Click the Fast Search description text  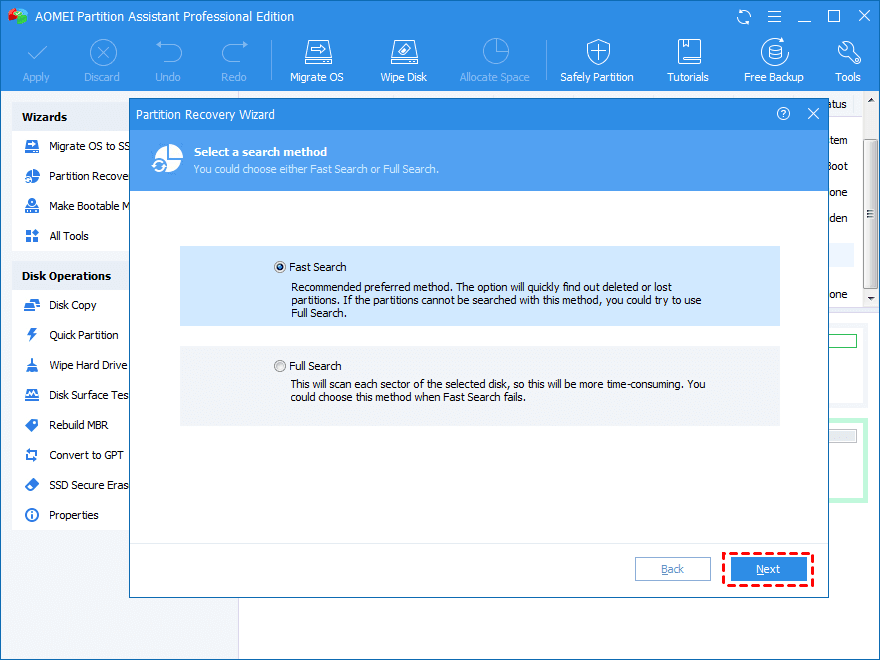(496, 300)
